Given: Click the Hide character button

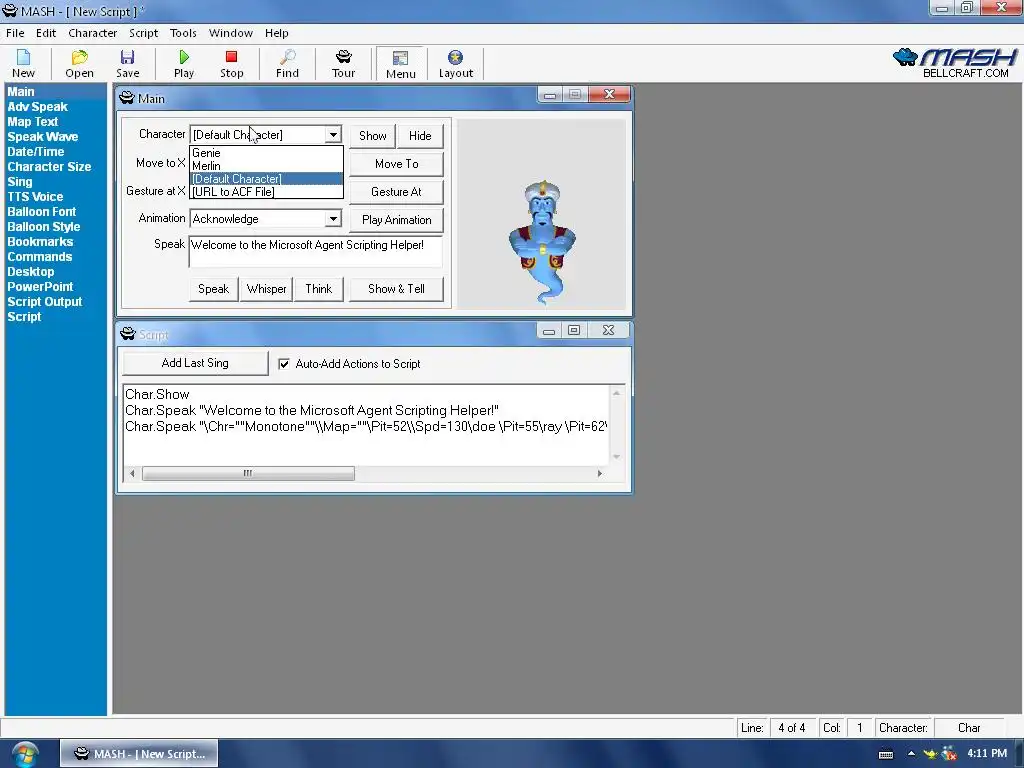Looking at the screenshot, I should click(x=420, y=136).
